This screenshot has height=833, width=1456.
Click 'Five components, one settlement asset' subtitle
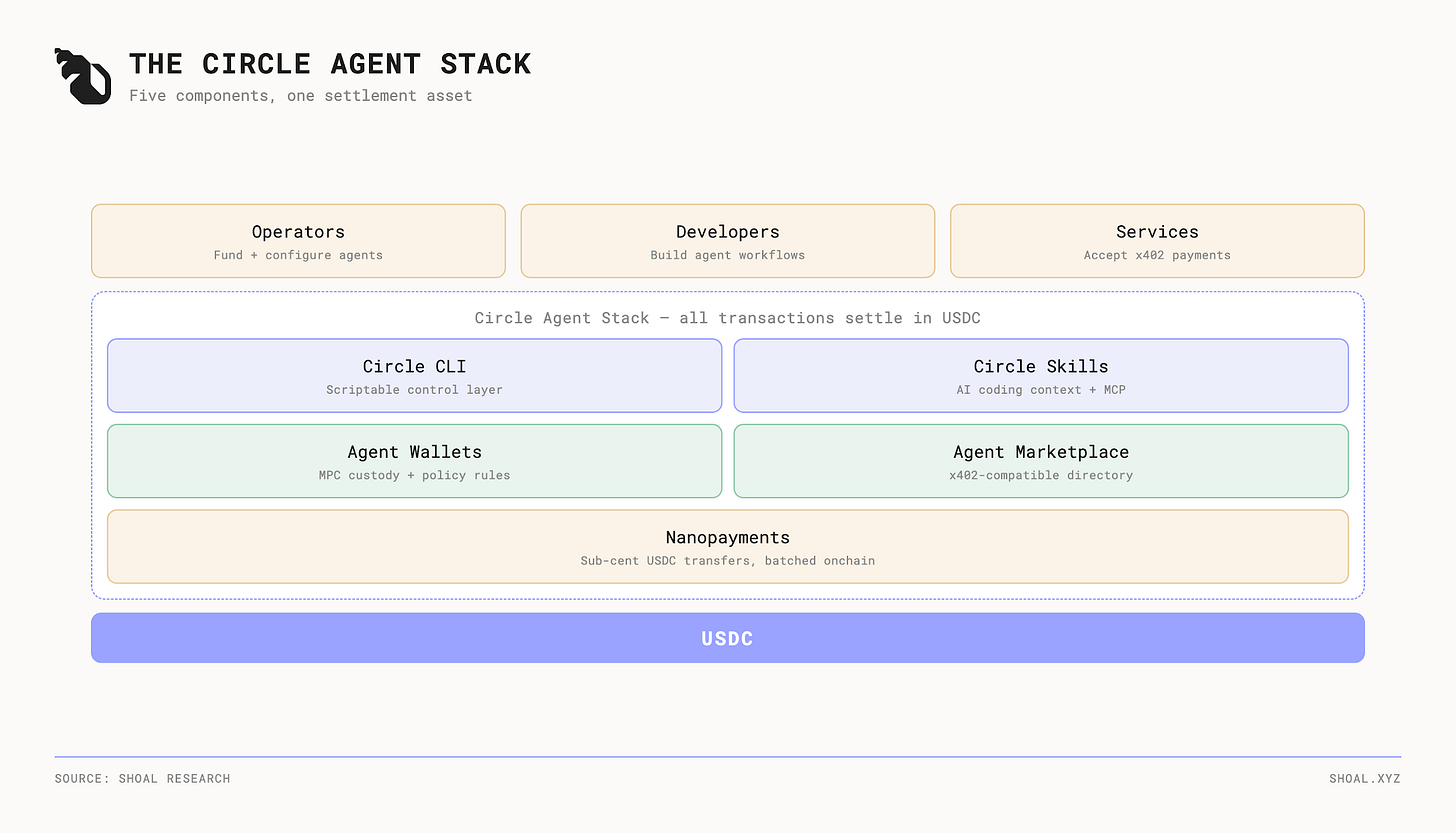point(300,96)
